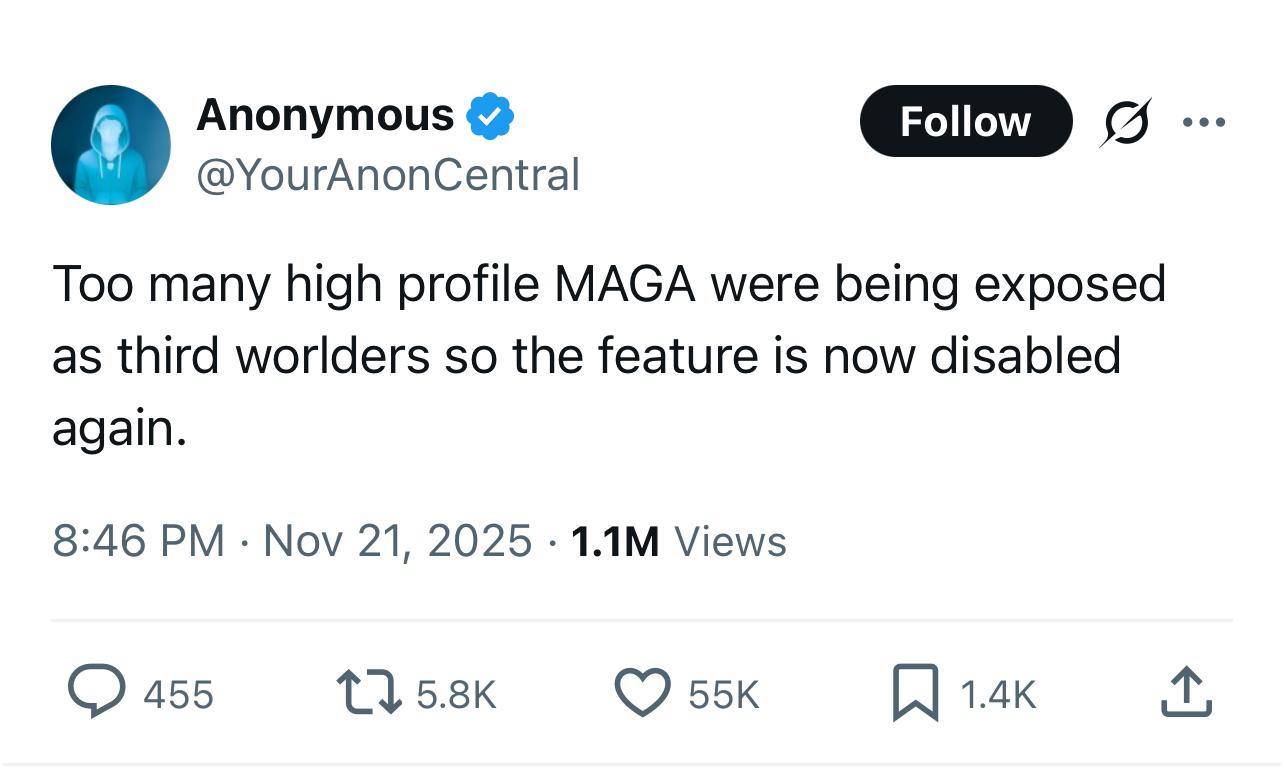Open the hooded figure profile avatar
The height and width of the screenshot is (783, 1284).
click(111, 145)
